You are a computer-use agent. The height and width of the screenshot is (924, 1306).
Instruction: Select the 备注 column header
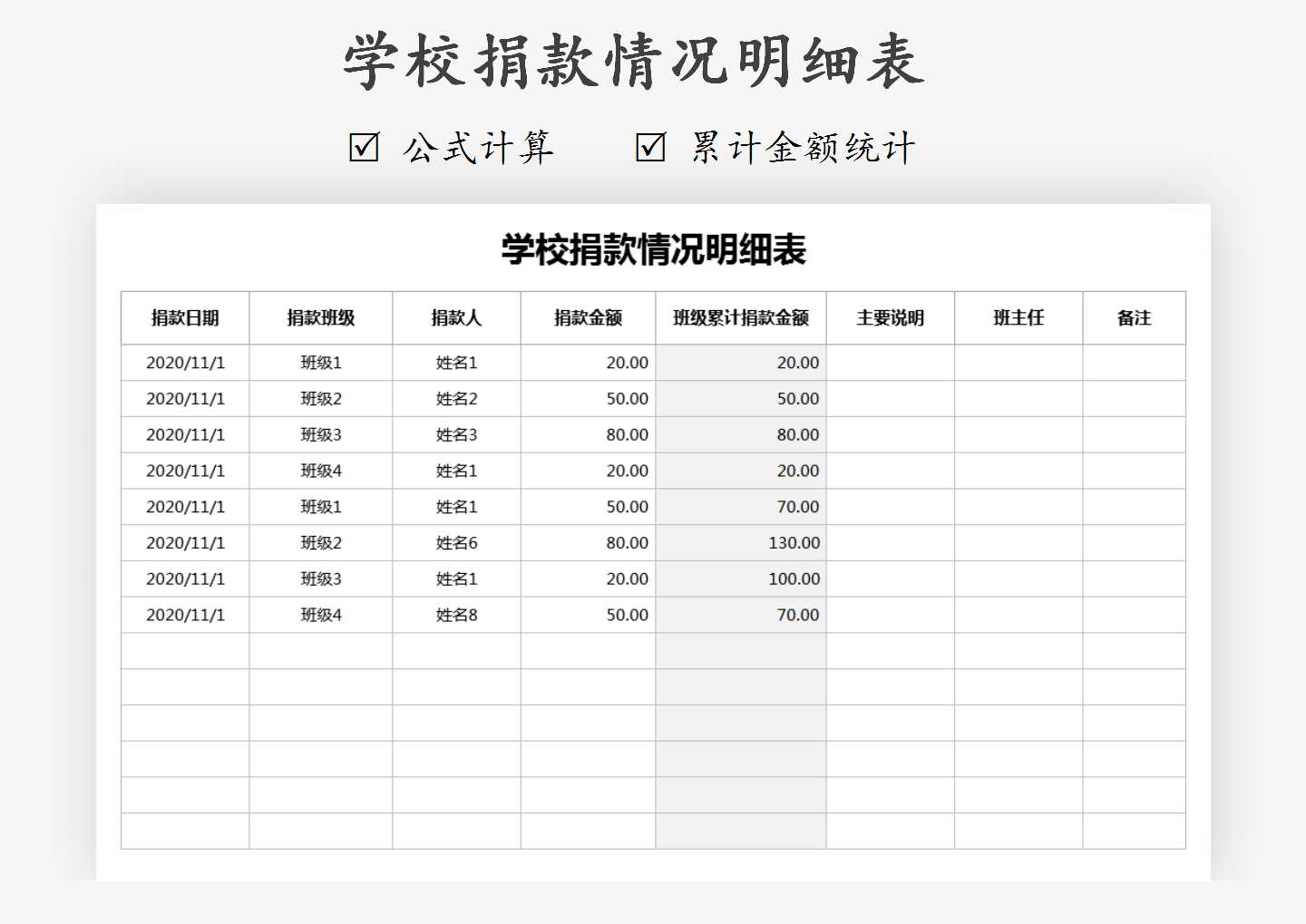pos(1135,317)
